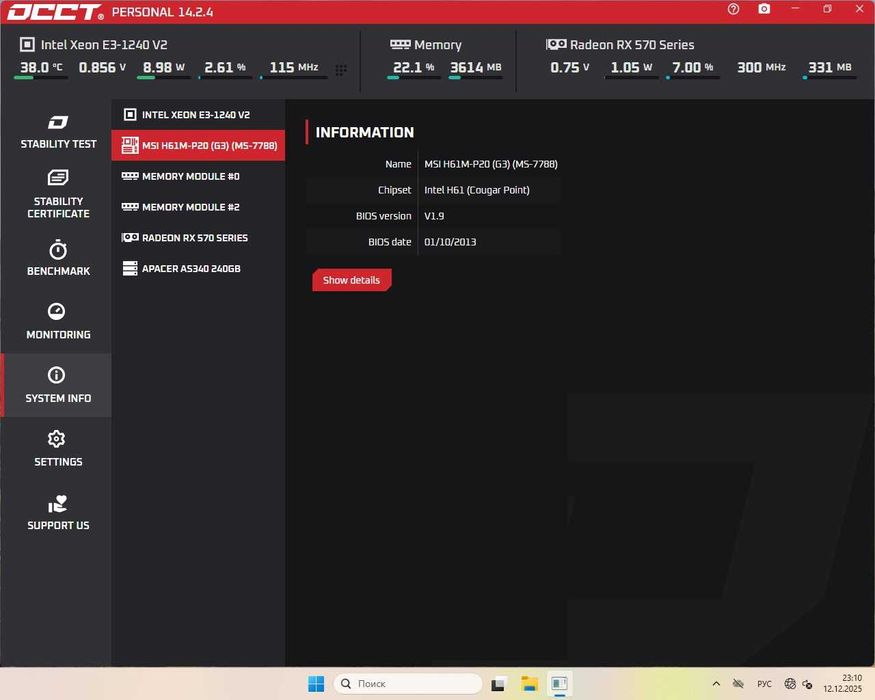Click the Radeon RX 570 Series header label
This screenshot has height=700, width=875.
click(x=632, y=45)
